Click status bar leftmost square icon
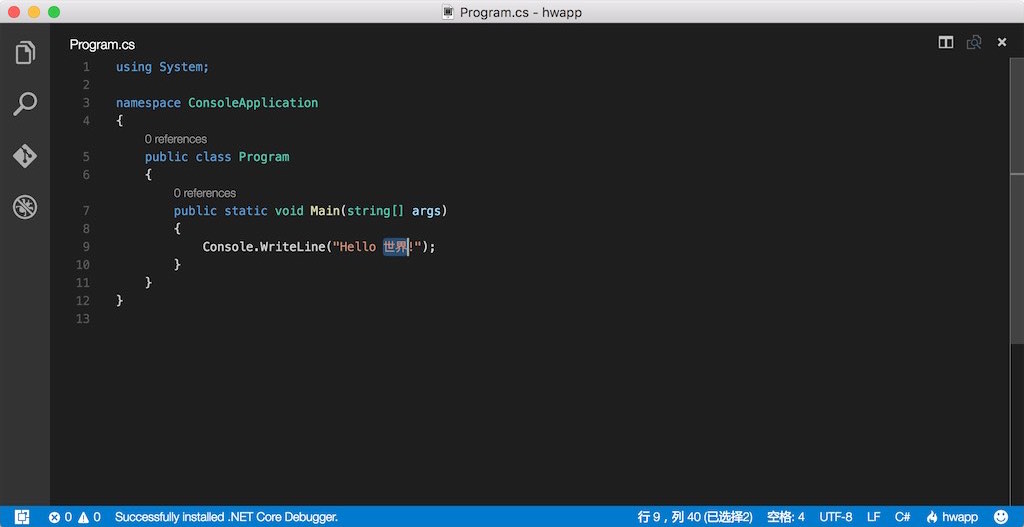Viewport: 1024px width, 527px height. click(22, 517)
